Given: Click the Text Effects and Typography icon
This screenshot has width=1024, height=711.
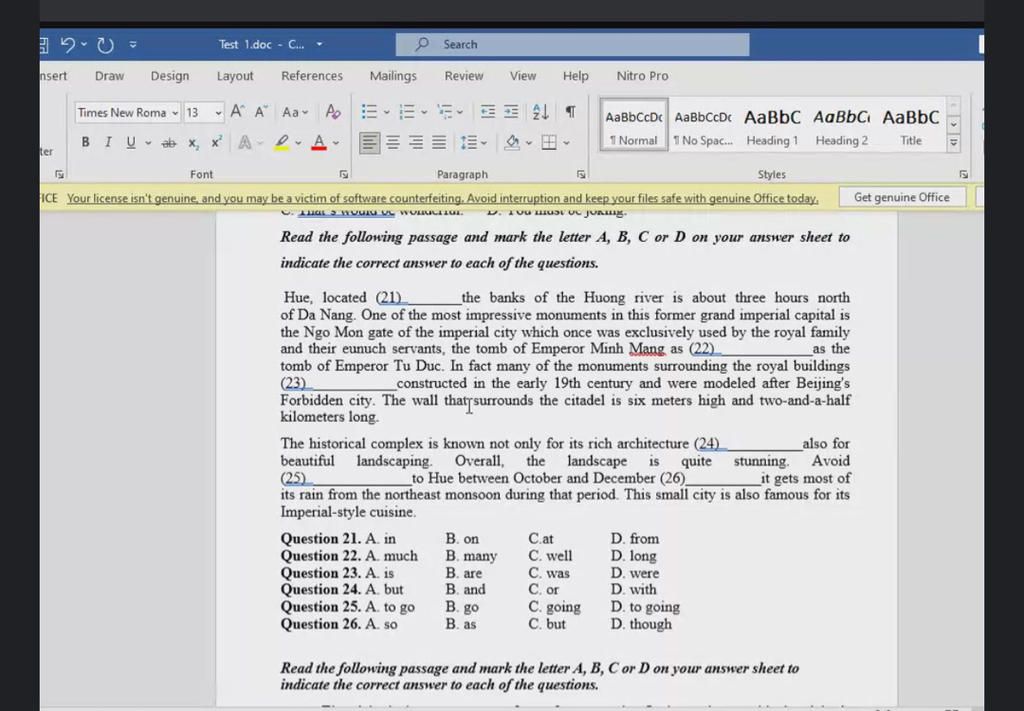Looking at the screenshot, I should tap(245, 142).
